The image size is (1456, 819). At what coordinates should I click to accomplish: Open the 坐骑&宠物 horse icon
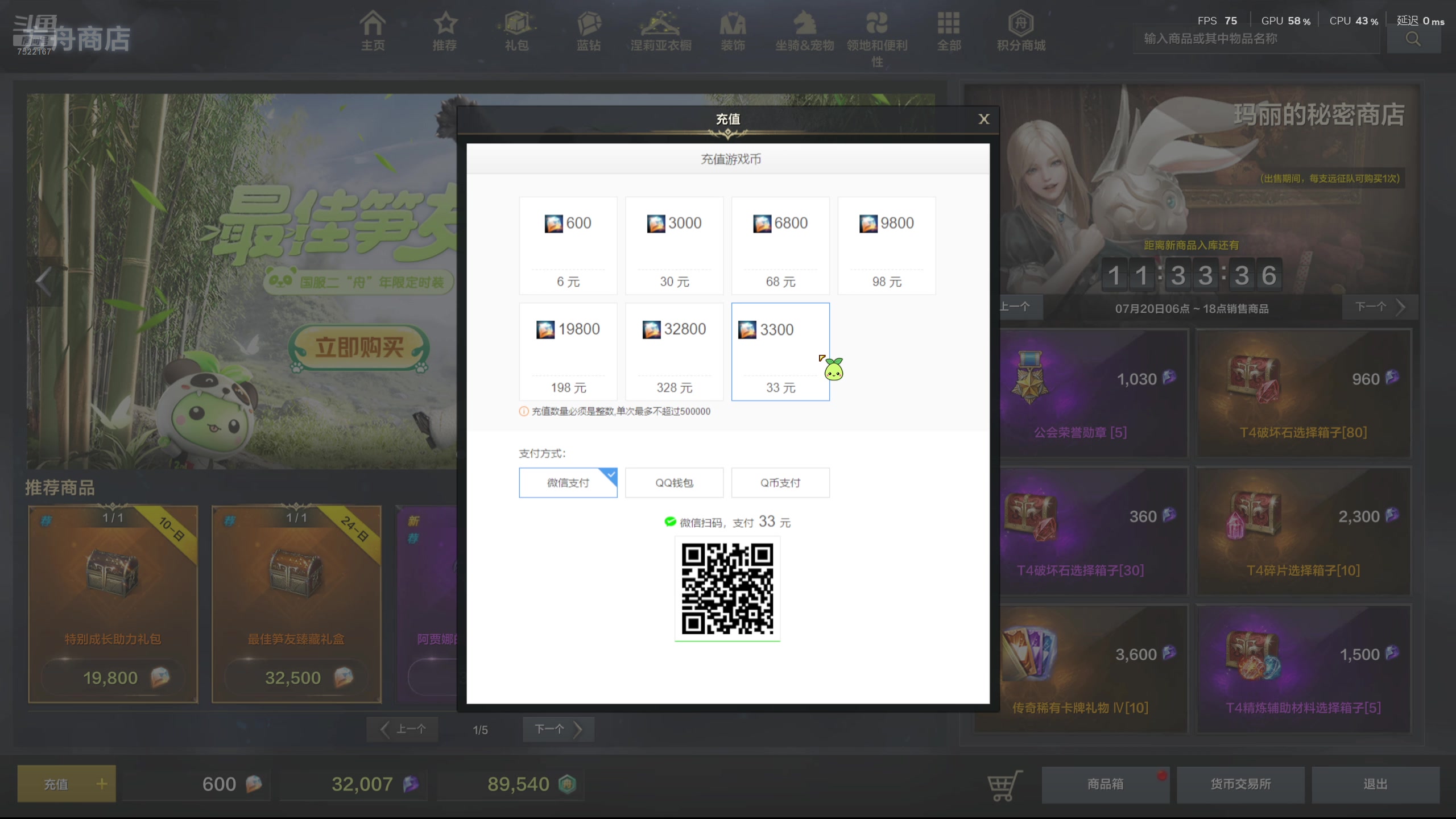click(805, 23)
